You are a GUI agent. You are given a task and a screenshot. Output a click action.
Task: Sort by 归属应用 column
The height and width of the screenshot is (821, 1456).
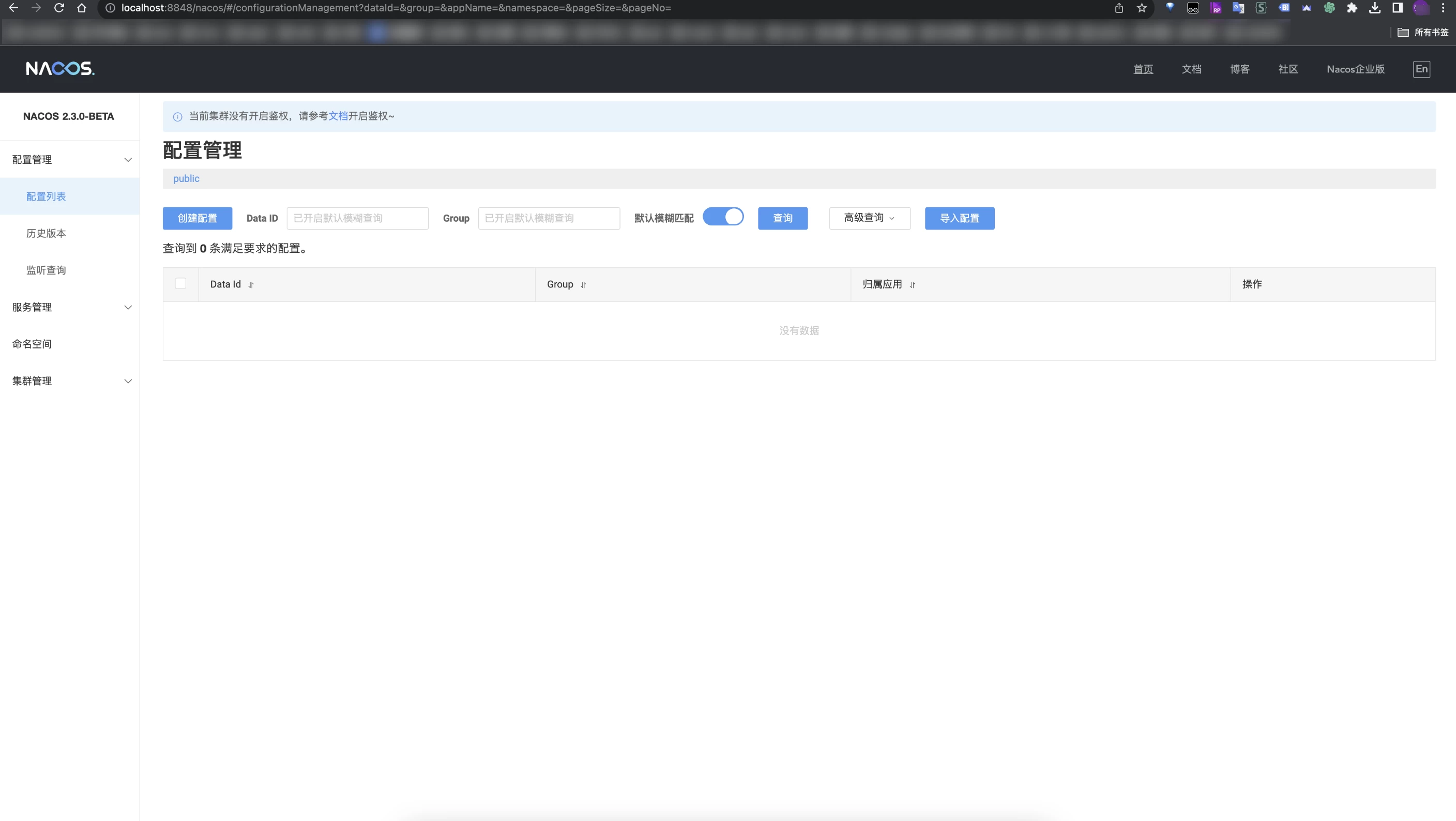coord(912,285)
